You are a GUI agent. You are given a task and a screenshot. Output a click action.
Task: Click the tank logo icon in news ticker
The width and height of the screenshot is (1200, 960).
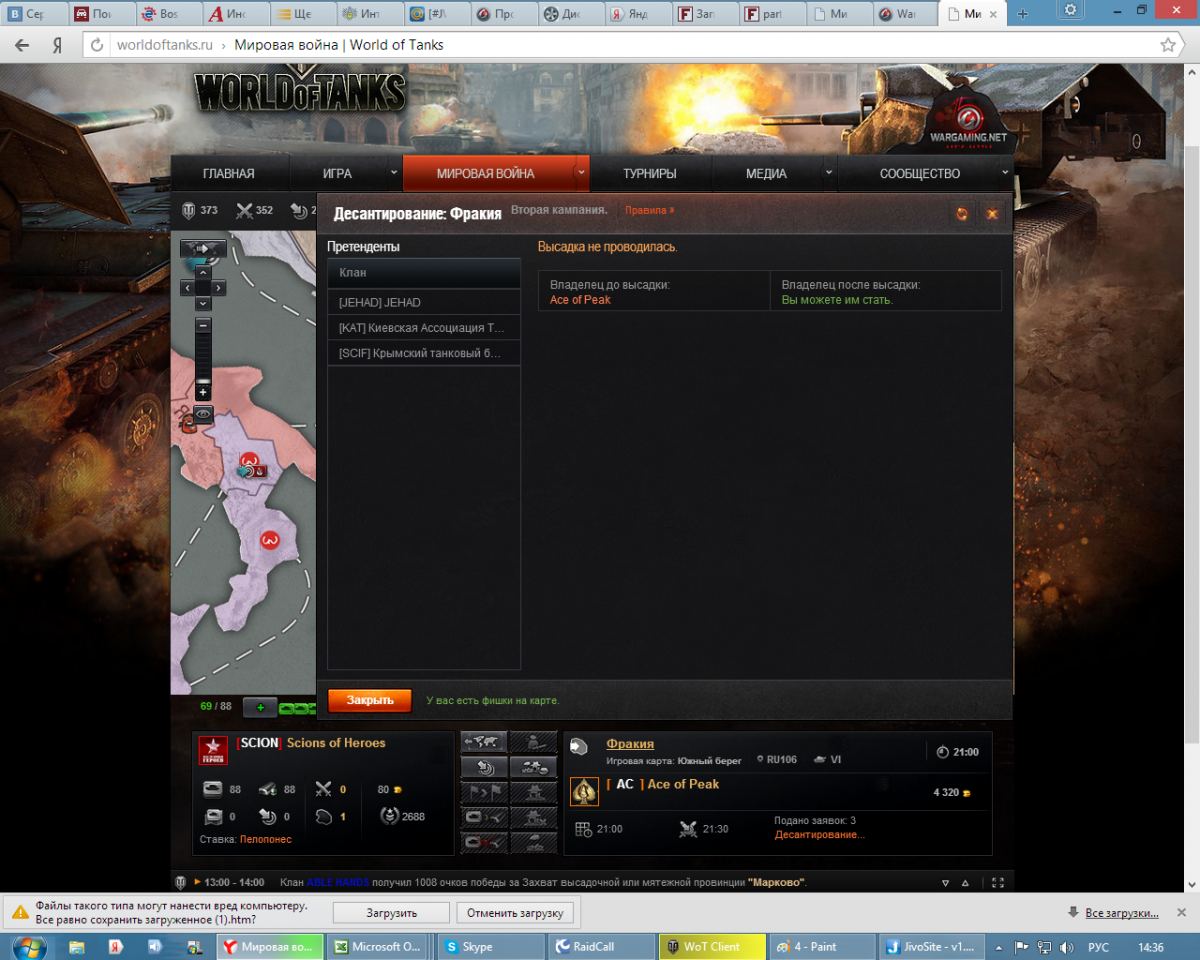(181, 883)
